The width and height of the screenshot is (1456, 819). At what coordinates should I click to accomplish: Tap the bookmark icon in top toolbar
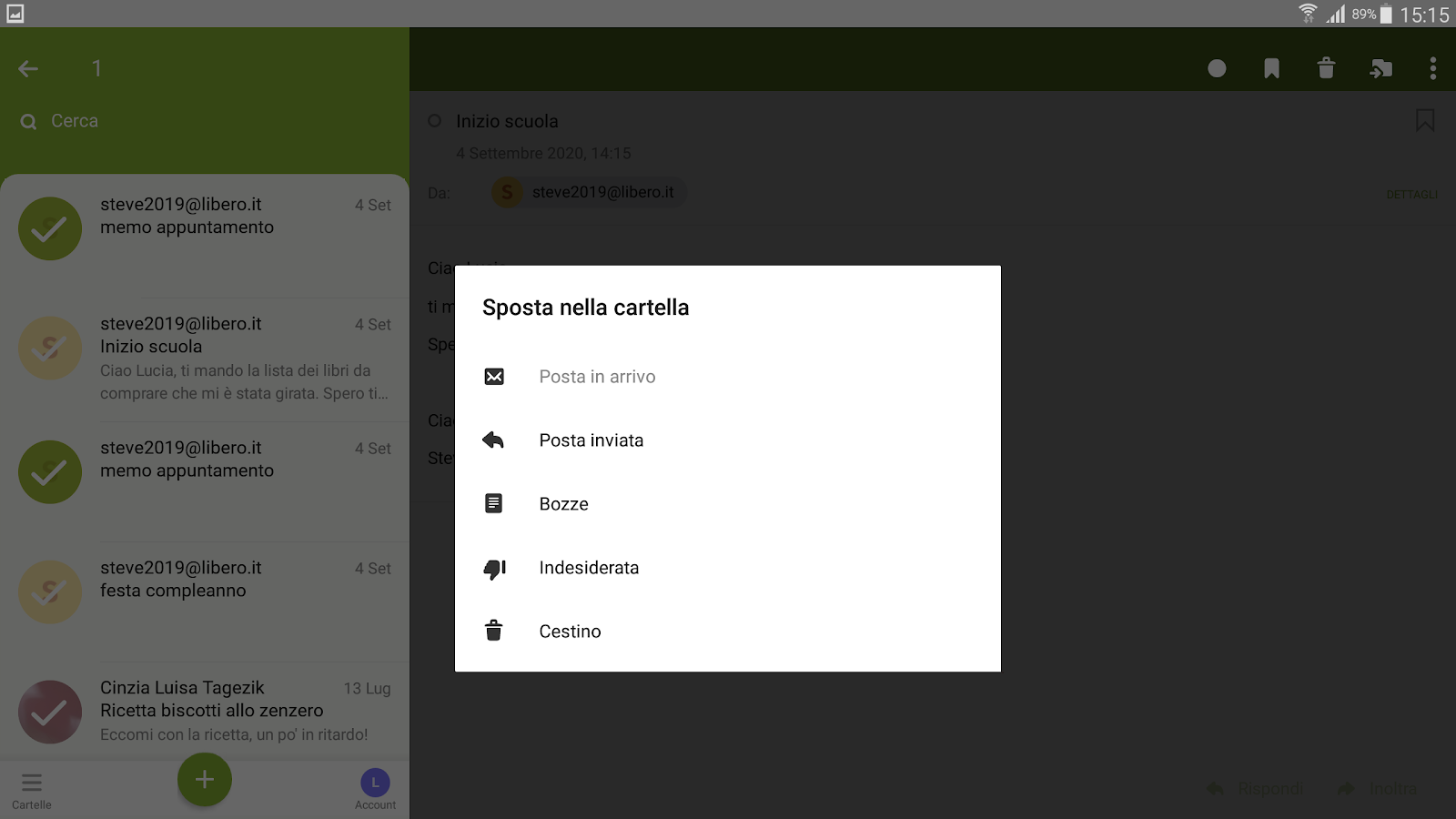pyautogui.click(x=1272, y=68)
